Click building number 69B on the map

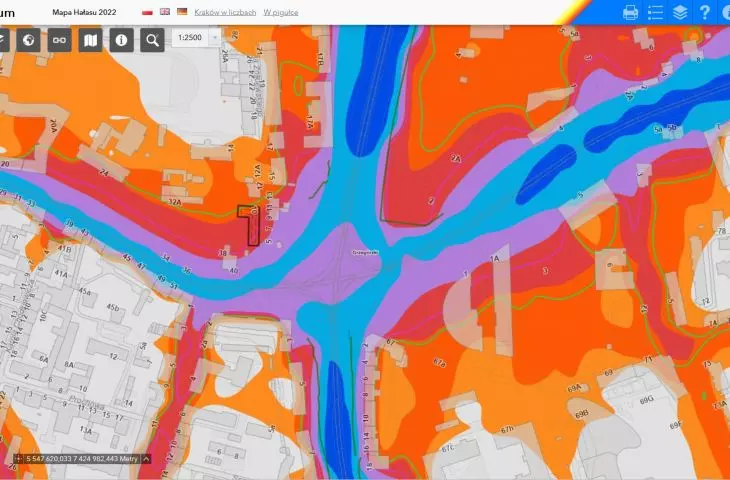click(581, 414)
